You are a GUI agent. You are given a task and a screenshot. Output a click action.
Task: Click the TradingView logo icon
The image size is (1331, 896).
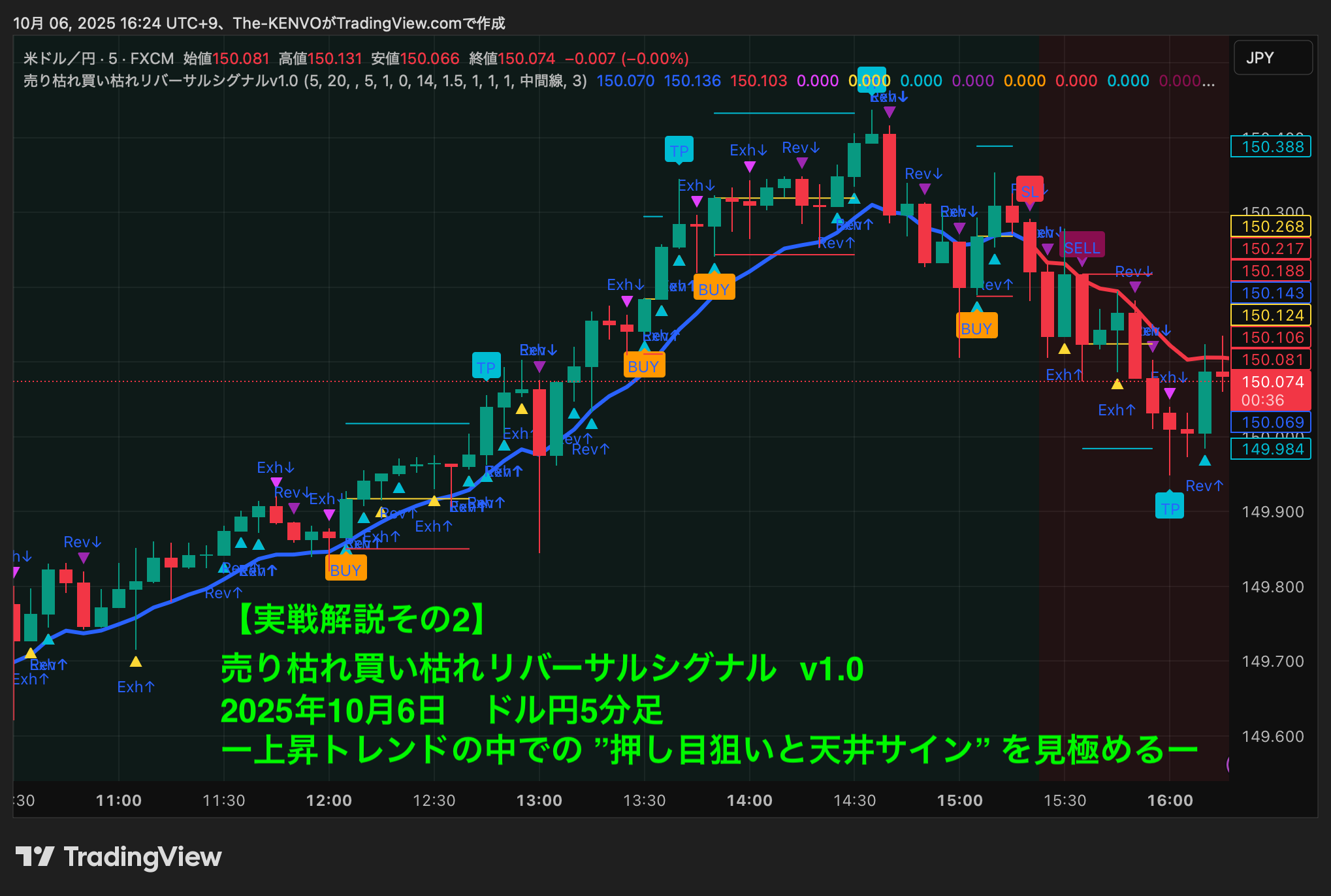click(35, 856)
